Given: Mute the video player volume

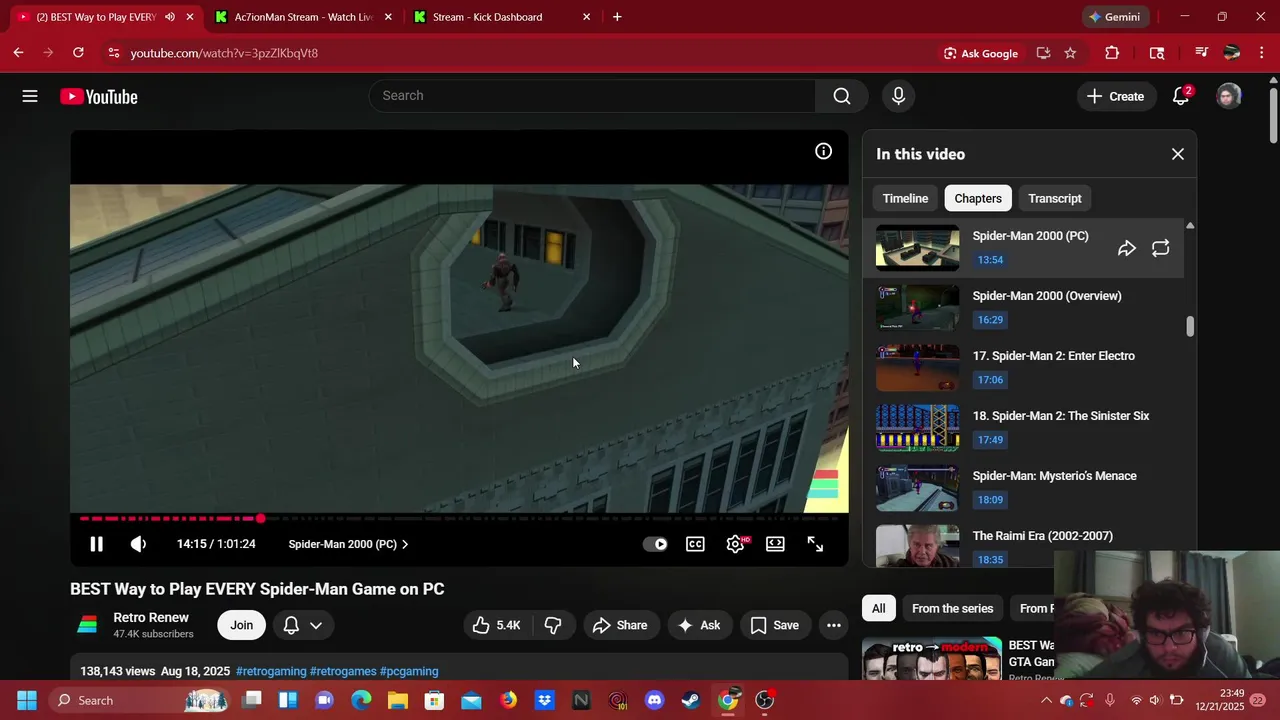Looking at the screenshot, I should pyautogui.click(x=138, y=544).
